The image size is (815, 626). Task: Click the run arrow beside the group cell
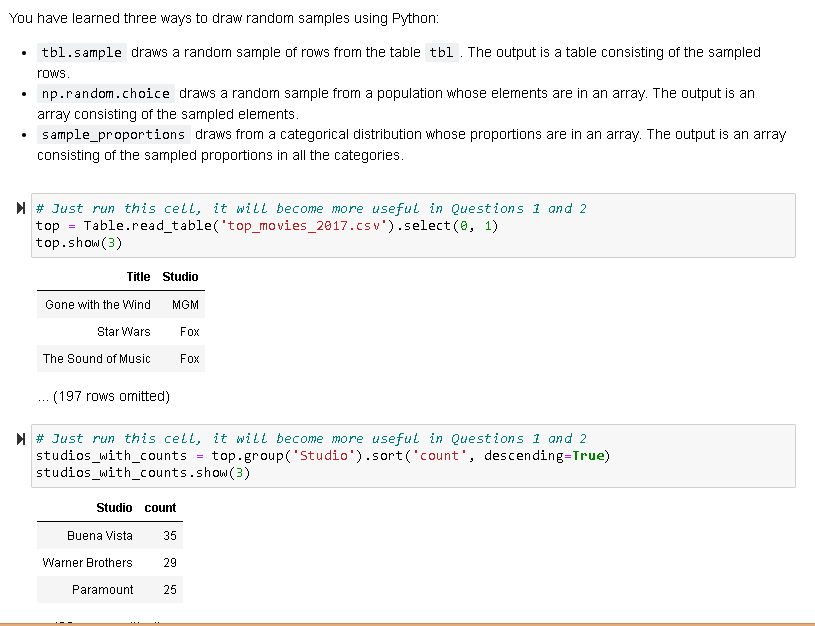pyautogui.click(x=20, y=438)
